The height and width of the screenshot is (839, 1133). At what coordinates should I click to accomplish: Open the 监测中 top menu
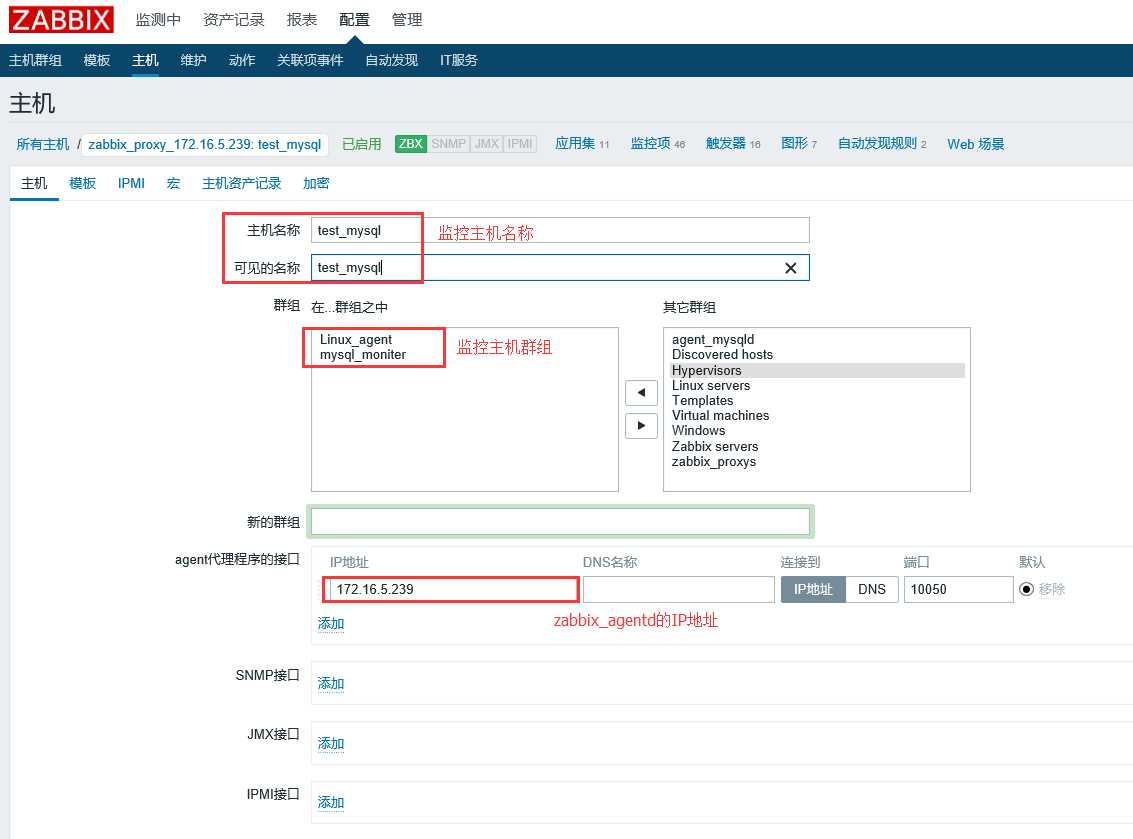click(x=158, y=20)
